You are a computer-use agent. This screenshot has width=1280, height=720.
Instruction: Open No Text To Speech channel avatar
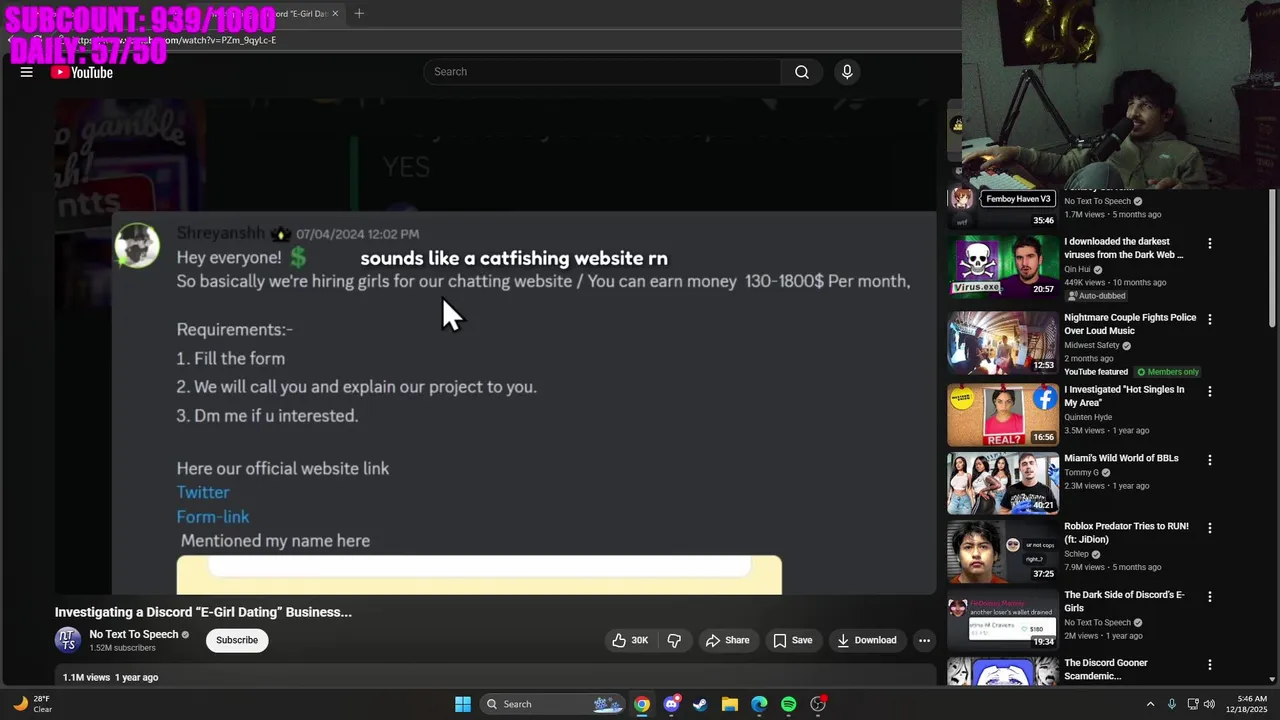(68, 640)
